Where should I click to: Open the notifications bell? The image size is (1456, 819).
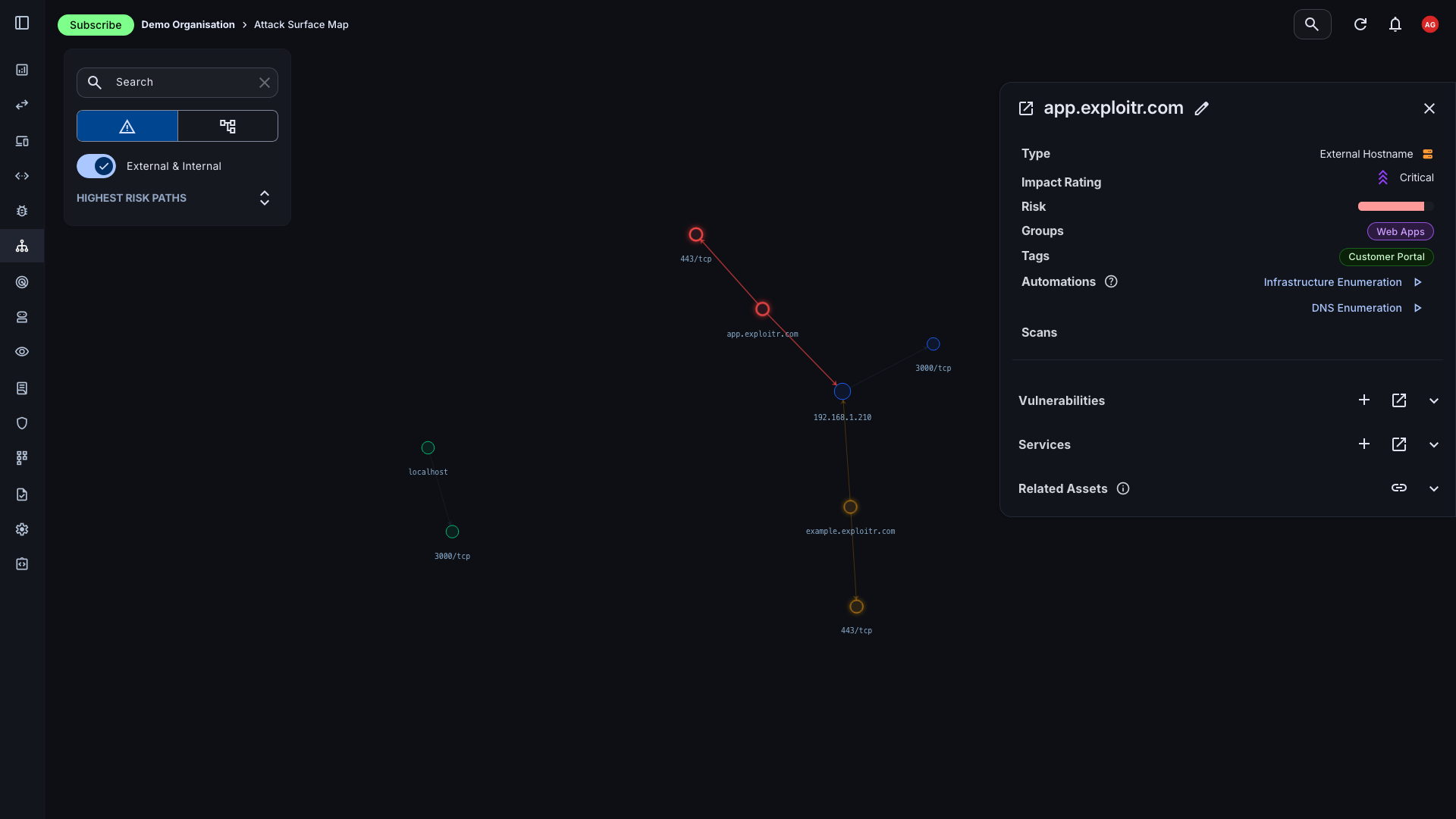(x=1395, y=24)
